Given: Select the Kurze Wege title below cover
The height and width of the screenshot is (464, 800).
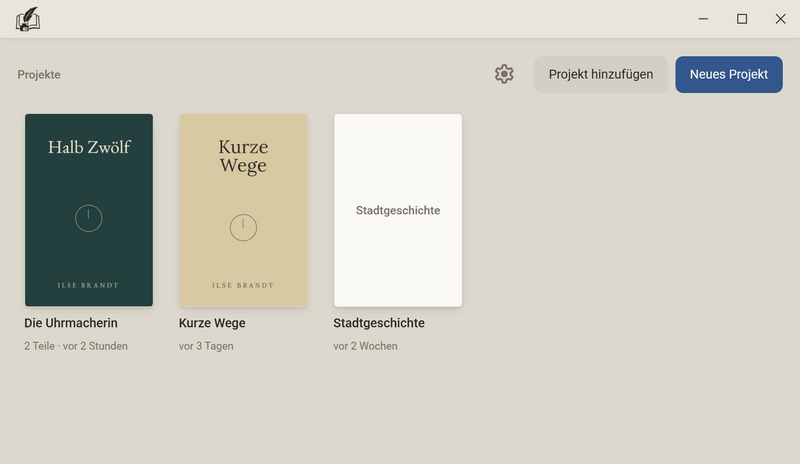Looking at the screenshot, I should 212,323.
